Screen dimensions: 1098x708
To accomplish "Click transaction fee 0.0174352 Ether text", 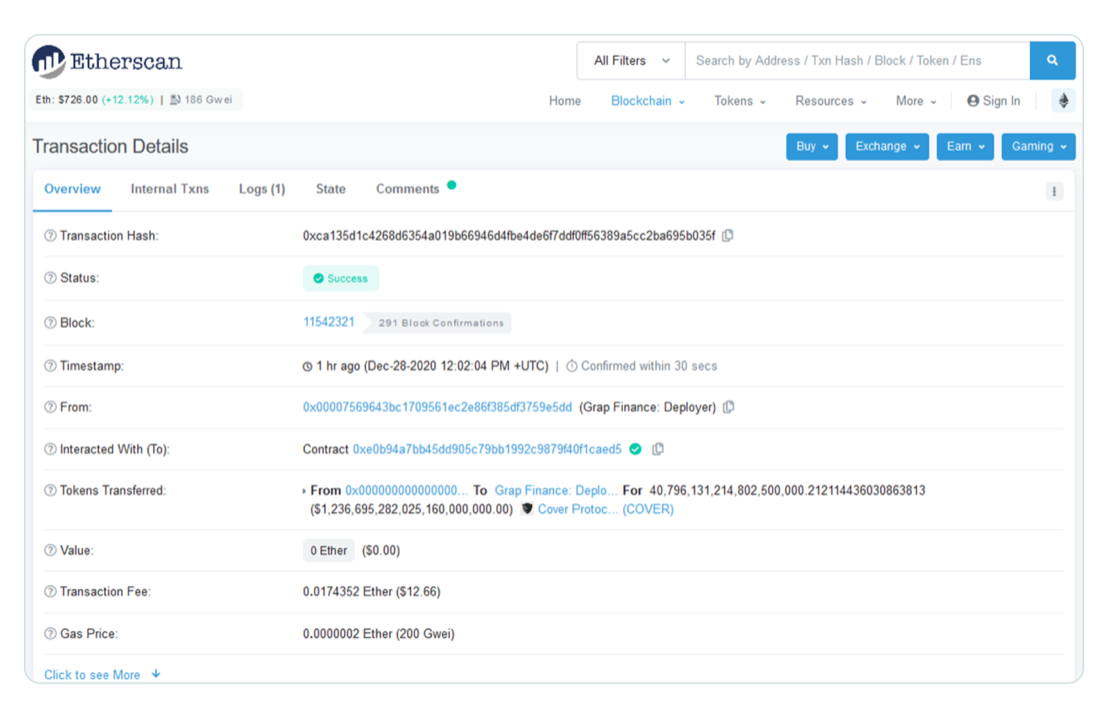I will [371, 592].
